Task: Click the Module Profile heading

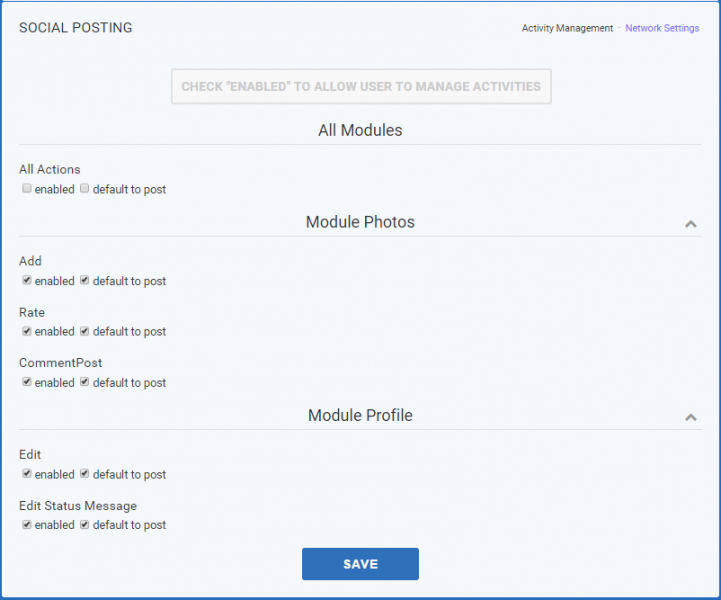Action: click(360, 415)
